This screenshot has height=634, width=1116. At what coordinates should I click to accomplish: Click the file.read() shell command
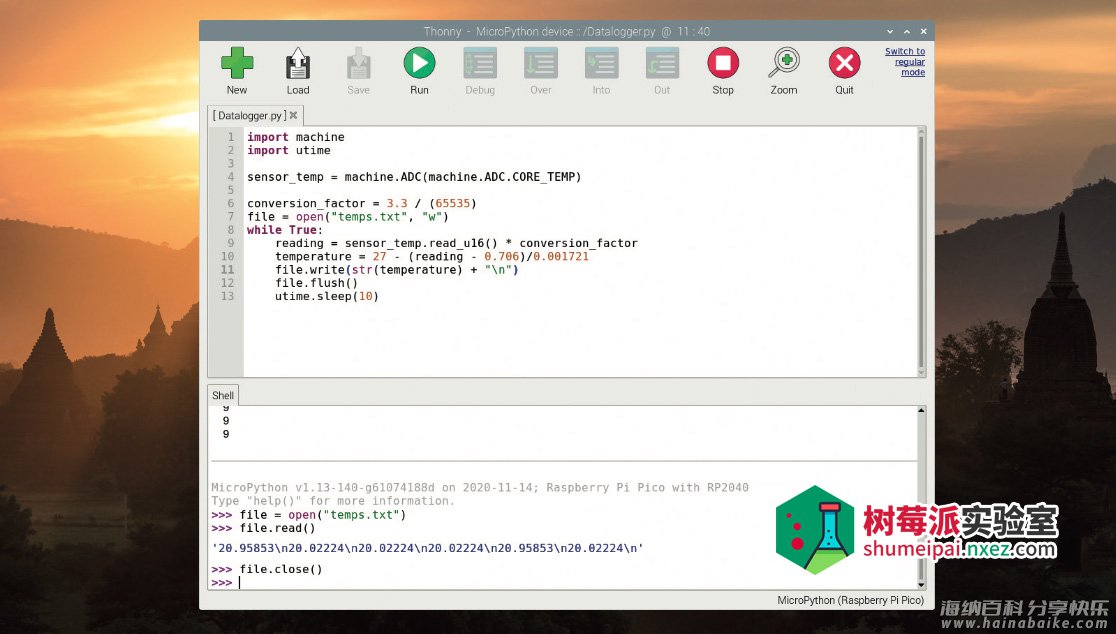(x=277, y=529)
